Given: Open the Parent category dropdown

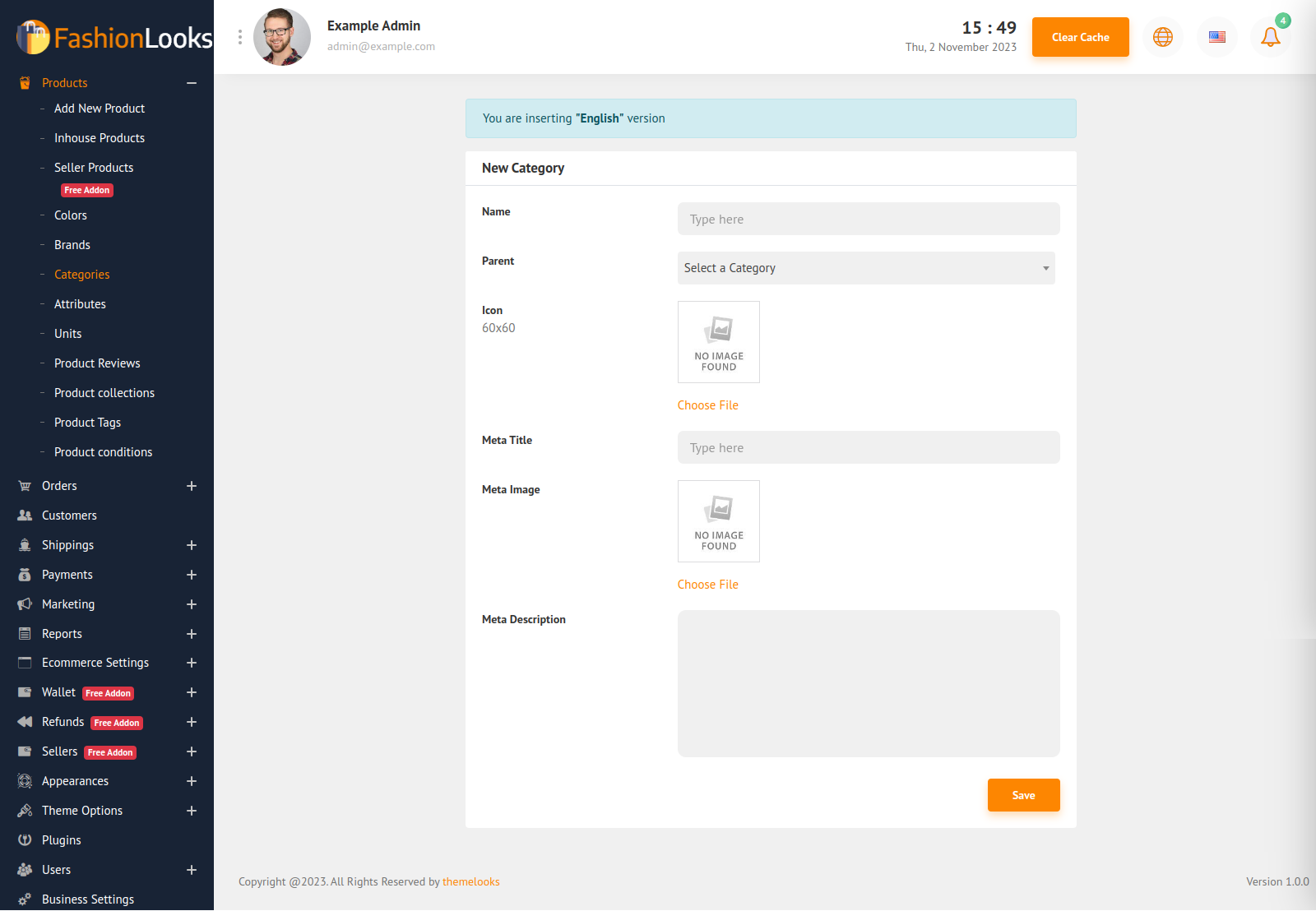Looking at the screenshot, I should [865, 268].
